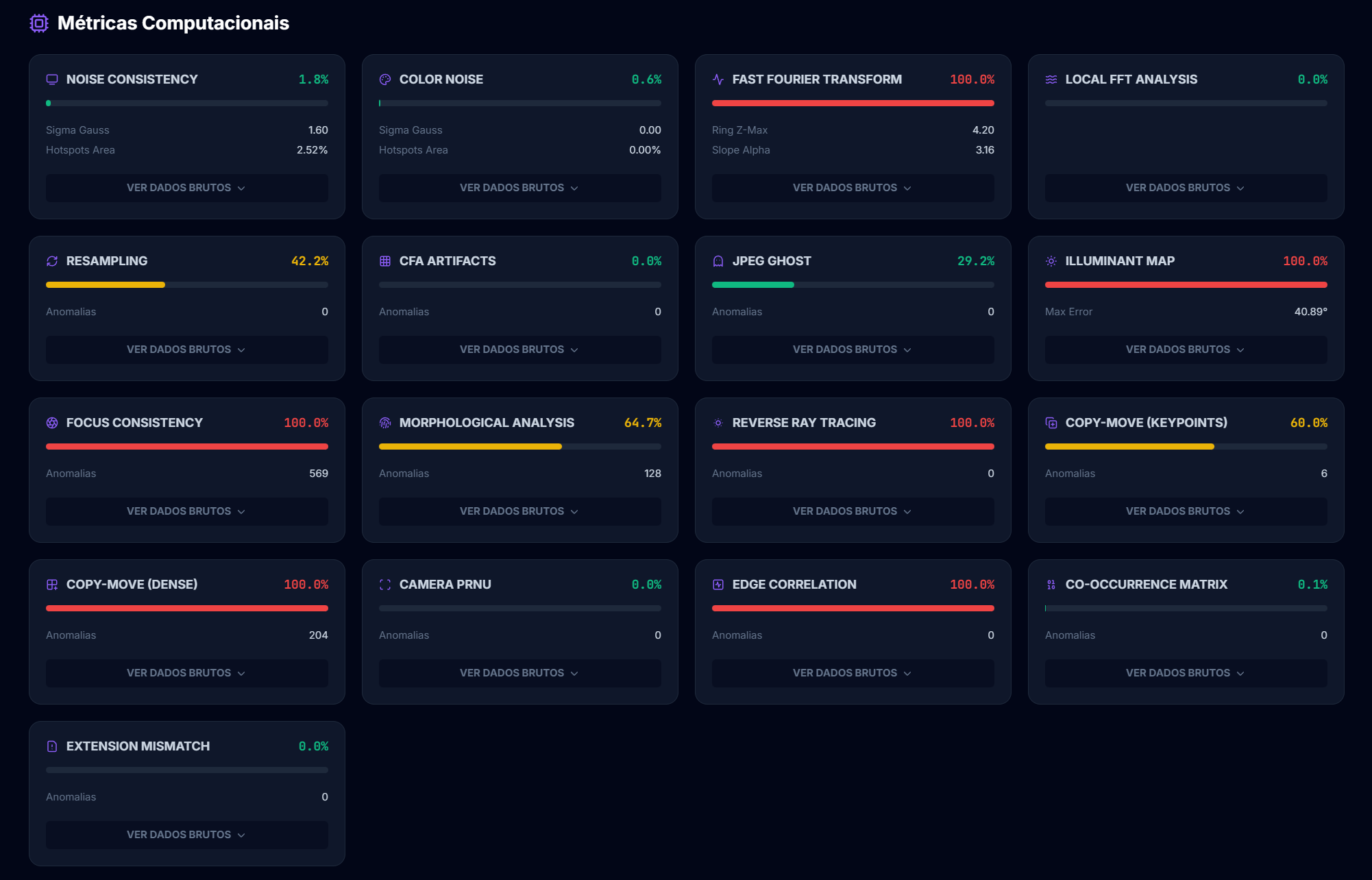Click the Color Noise palette icon
Screen dimensions: 1372x880
(385, 80)
